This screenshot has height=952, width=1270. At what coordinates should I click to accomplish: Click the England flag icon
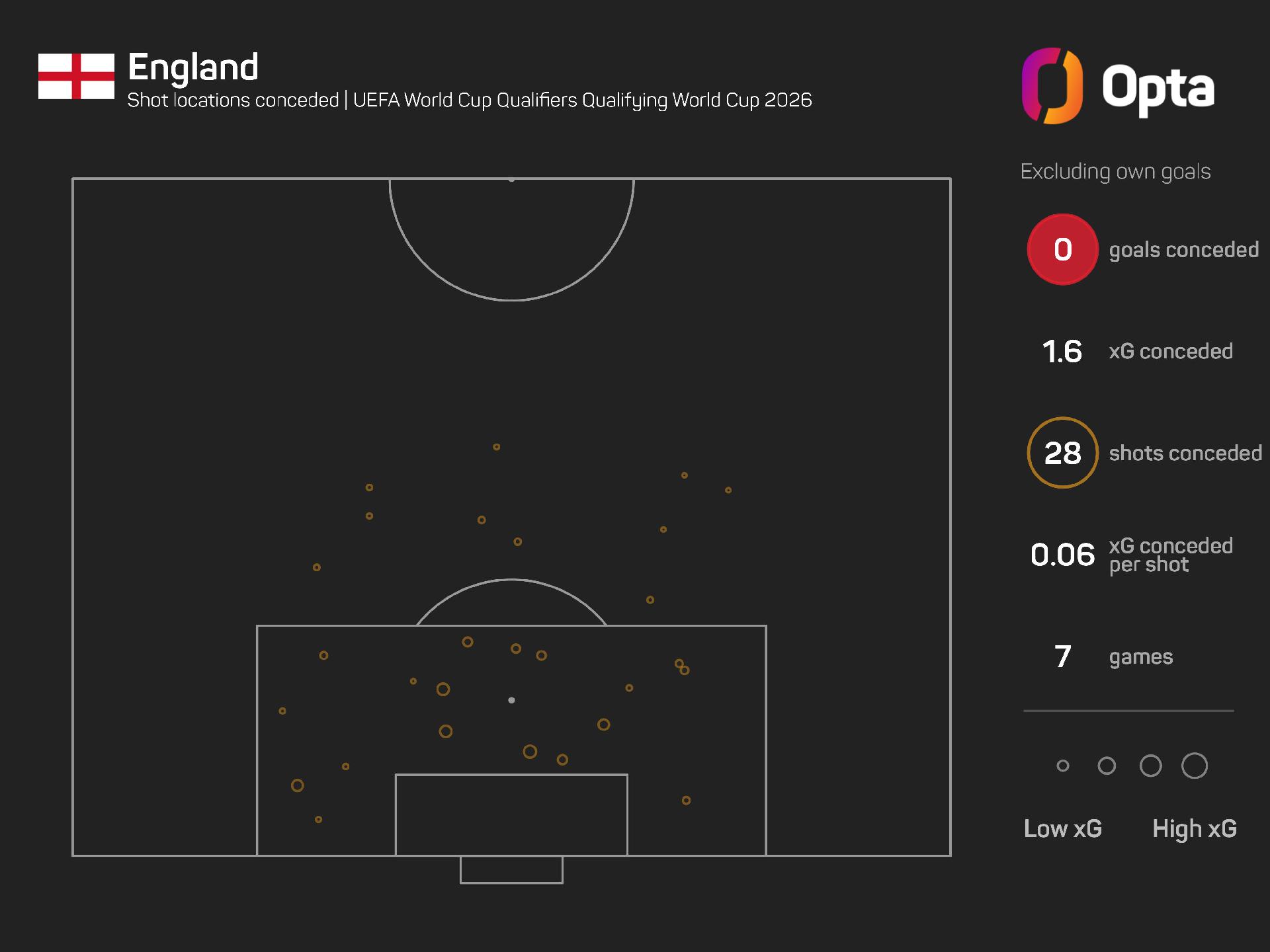tap(76, 77)
